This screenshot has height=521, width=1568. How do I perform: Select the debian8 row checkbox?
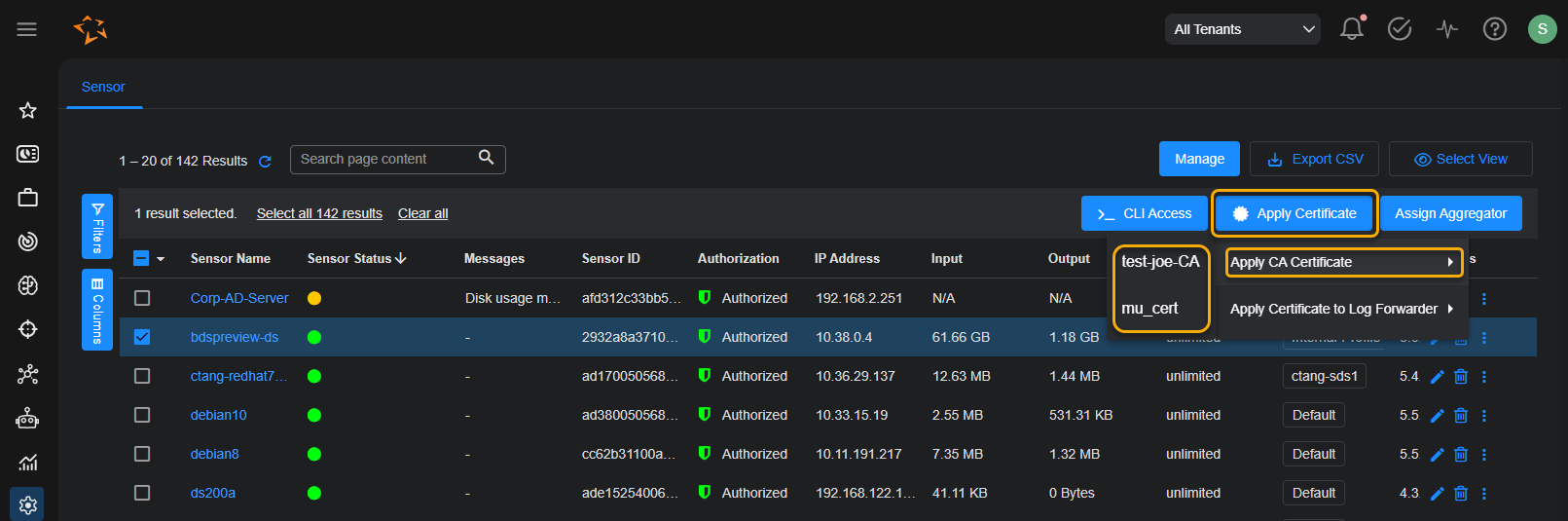(142, 454)
